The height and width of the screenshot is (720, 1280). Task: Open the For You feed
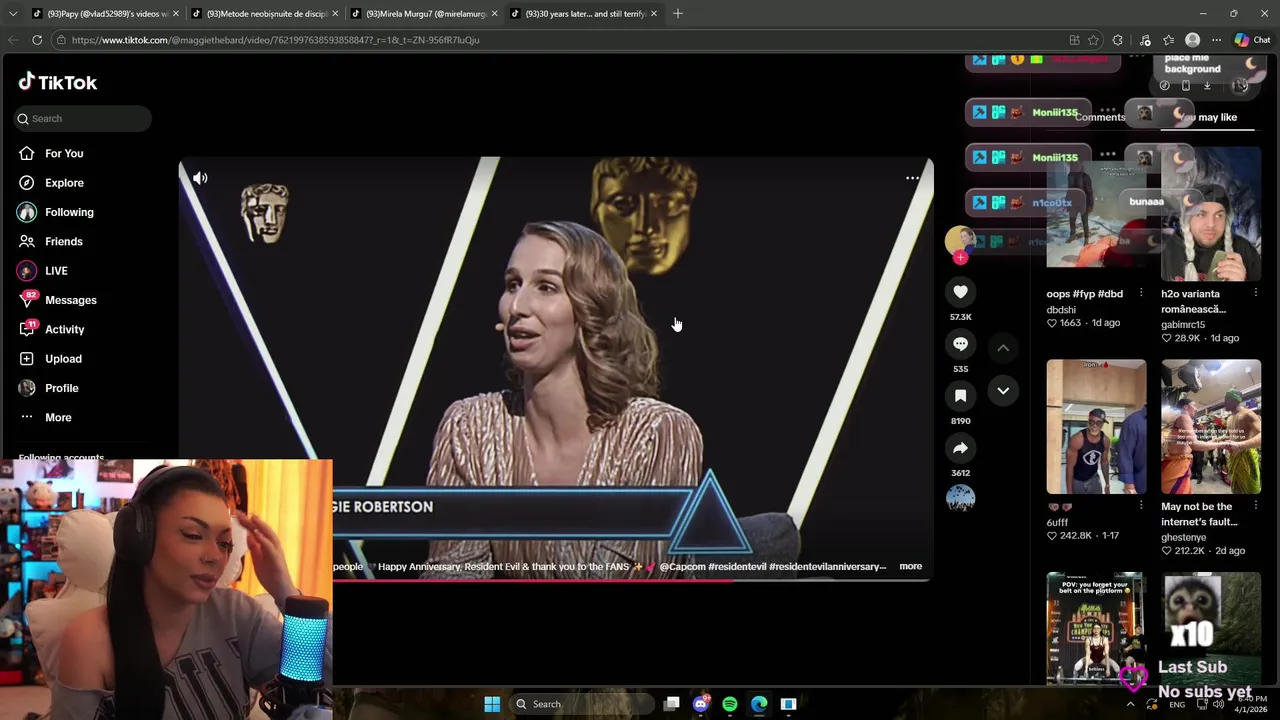(x=64, y=153)
